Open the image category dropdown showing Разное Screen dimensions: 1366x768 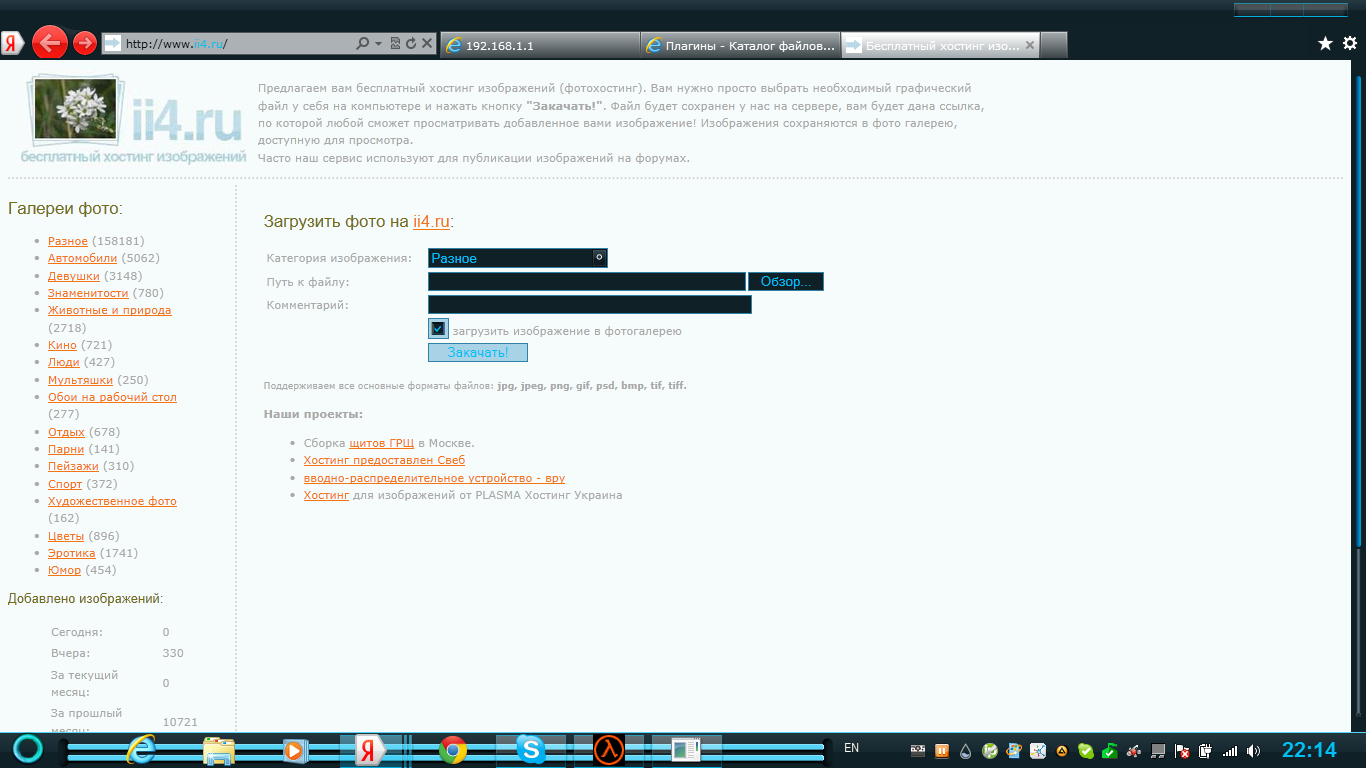click(517, 258)
